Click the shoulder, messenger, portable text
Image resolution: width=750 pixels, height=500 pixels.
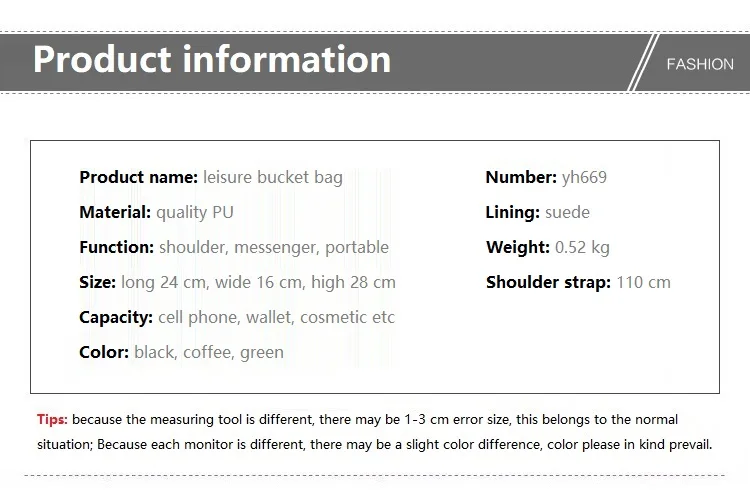(274, 248)
